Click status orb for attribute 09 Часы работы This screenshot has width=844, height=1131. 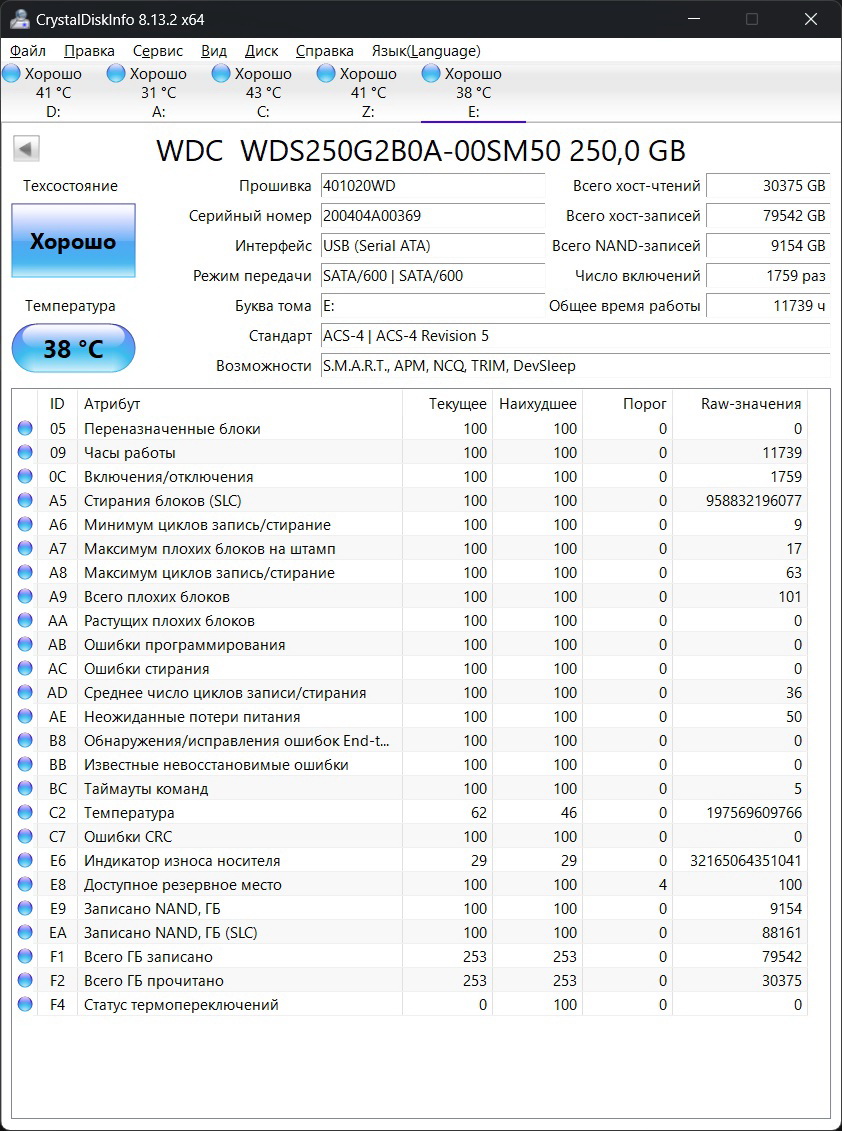coord(25,453)
